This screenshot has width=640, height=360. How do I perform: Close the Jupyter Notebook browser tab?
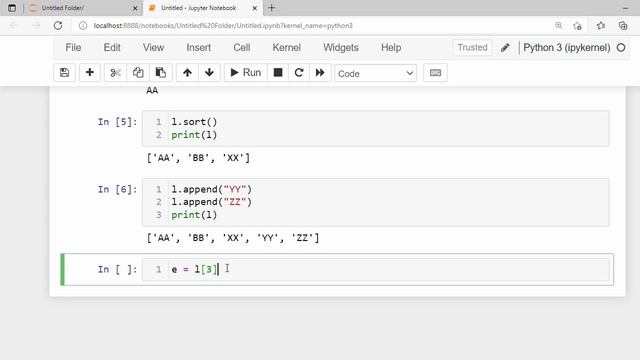[255, 8]
